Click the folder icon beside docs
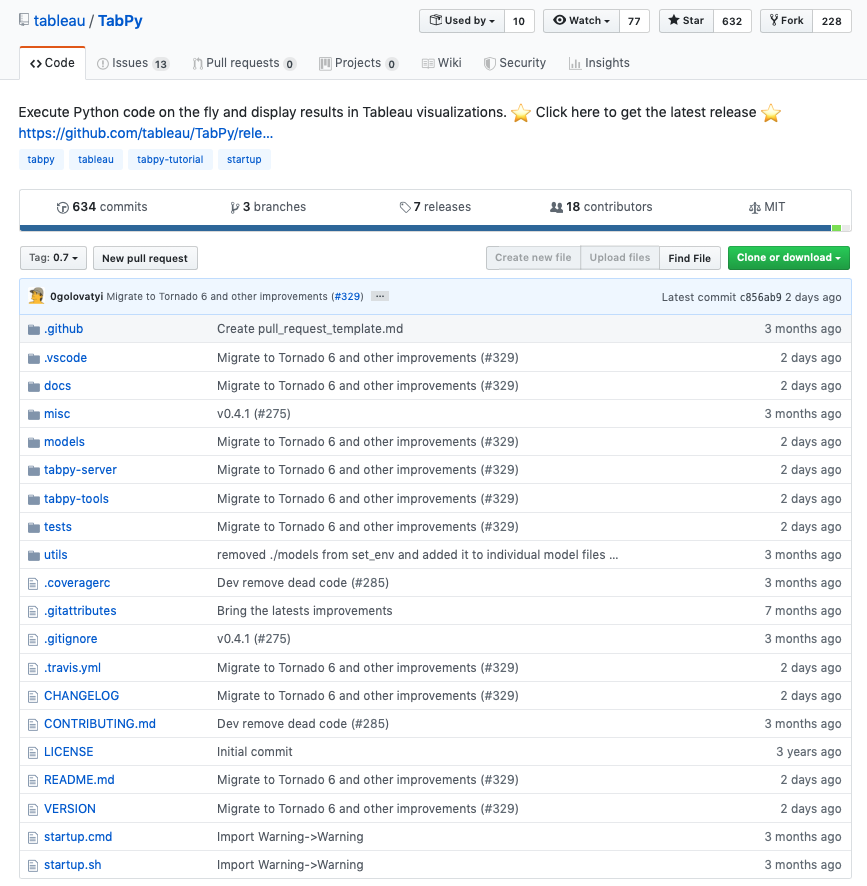Viewport: 867px width, 886px height. [x=34, y=386]
